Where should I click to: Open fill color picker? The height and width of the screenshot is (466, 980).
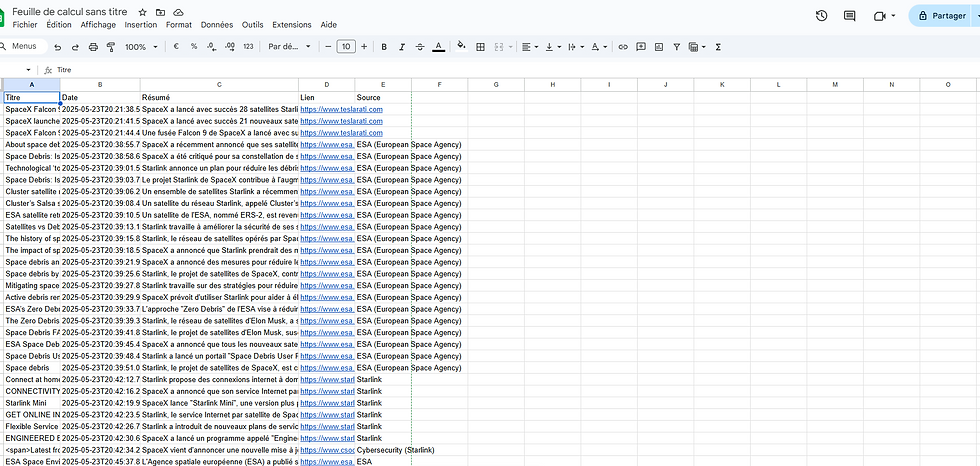(462, 46)
